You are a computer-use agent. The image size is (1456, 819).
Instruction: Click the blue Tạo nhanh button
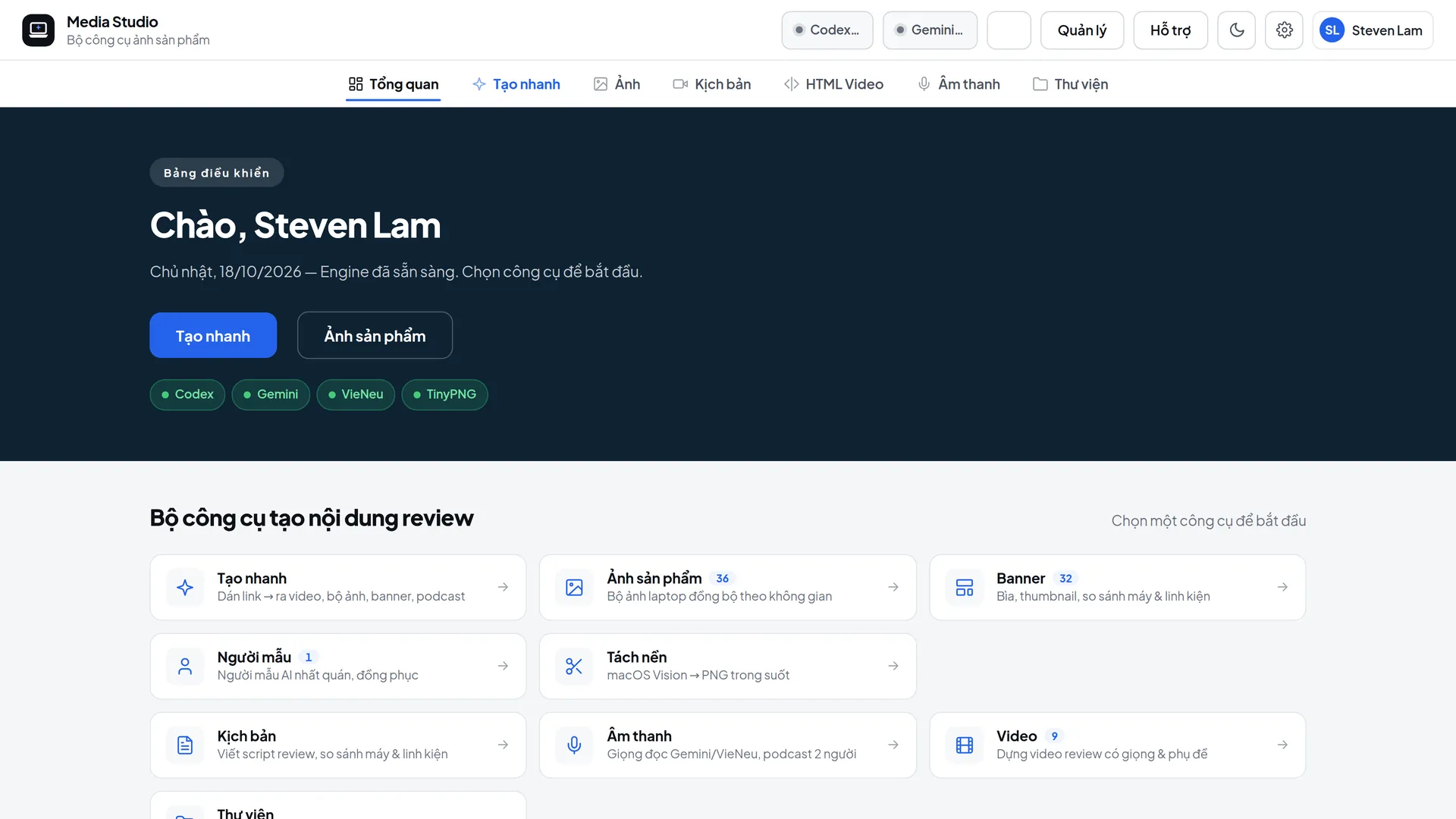(213, 335)
